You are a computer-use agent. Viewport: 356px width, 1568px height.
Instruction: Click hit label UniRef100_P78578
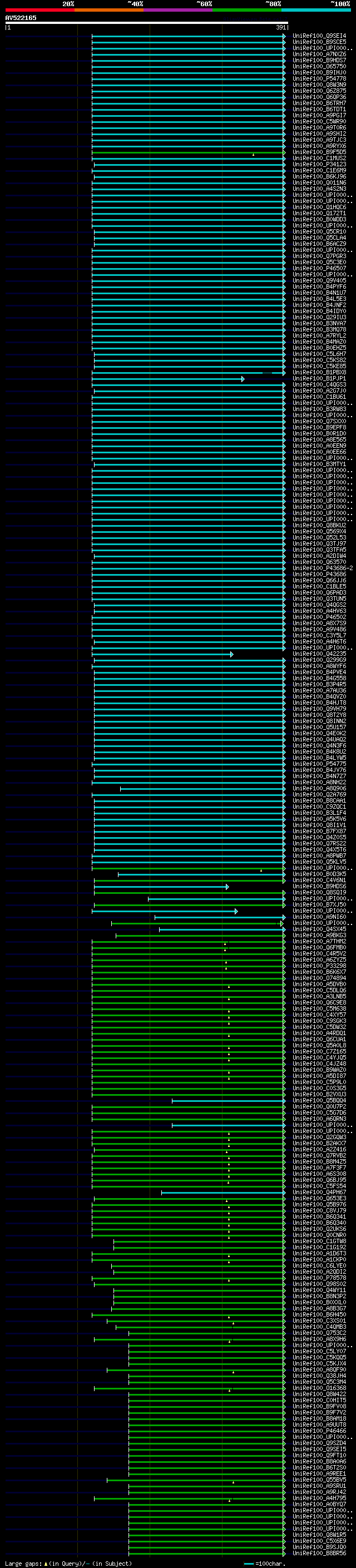pos(319,1278)
